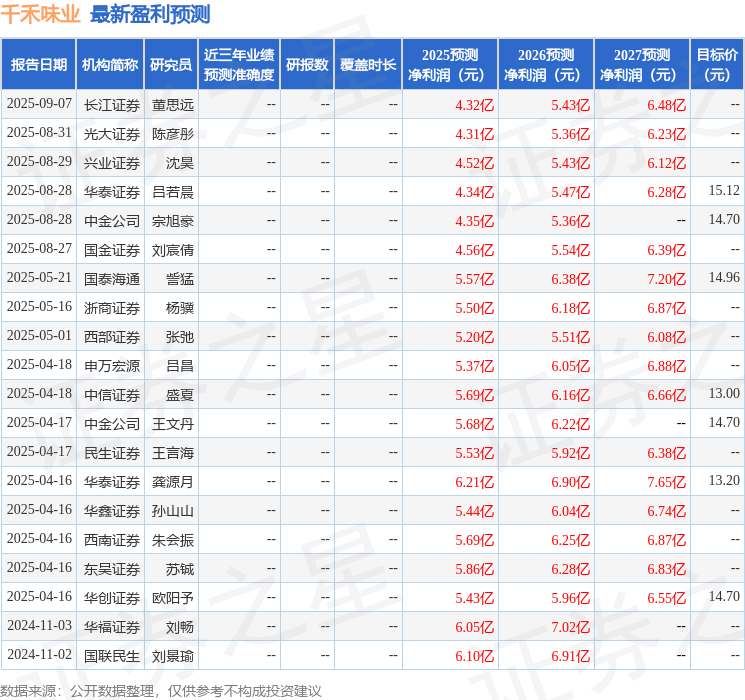745x700 pixels.
Task: Click the 最新盈利预测 heading
Action: click(x=150, y=14)
